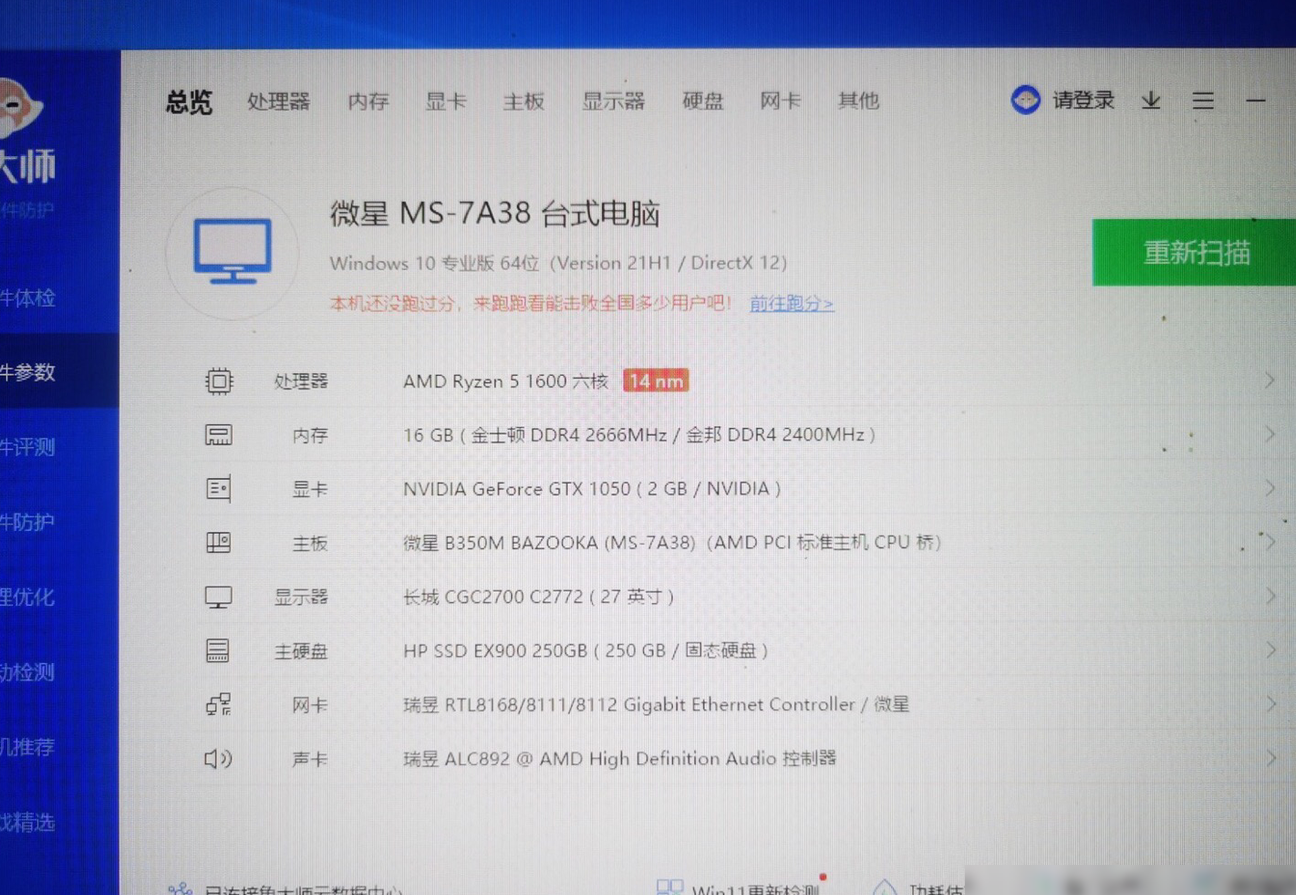Click the motherboard icon

pyautogui.click(x=218, y=543)
